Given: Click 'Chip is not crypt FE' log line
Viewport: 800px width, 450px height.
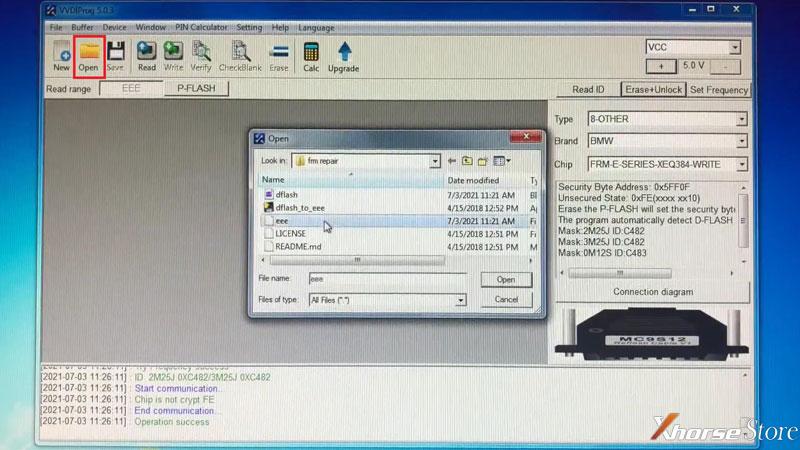Looking at the screenshot, I should [174, 399].
